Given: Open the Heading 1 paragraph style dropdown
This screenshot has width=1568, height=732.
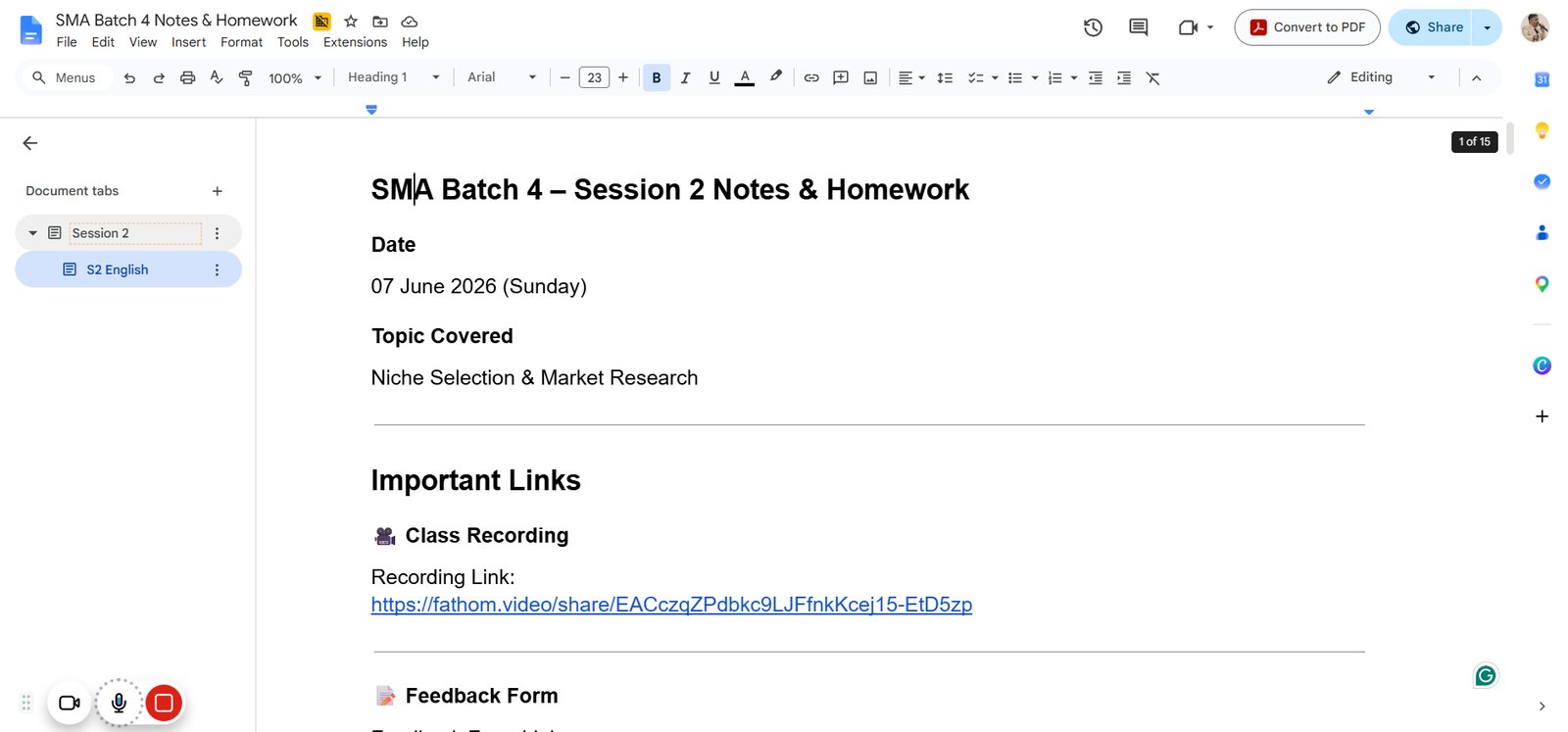Looking at the screenshot, I should [394, 77].
